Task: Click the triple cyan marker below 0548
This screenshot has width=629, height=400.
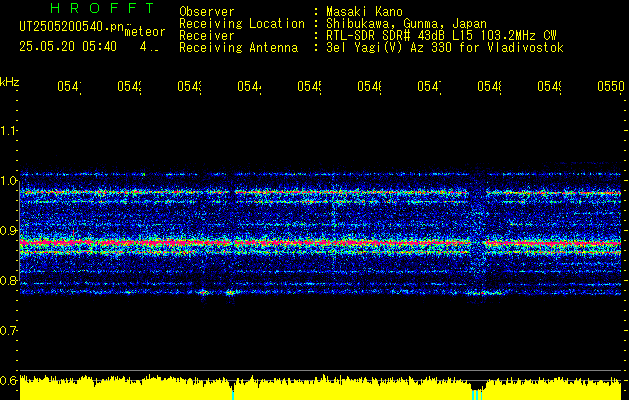Action: tap(477, 395)
